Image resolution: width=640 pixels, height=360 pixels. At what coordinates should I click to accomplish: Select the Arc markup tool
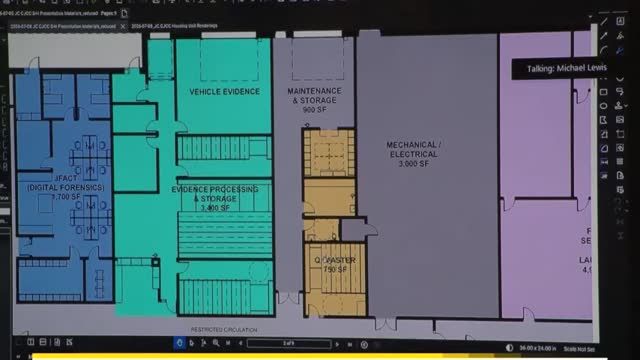[604, 50]
